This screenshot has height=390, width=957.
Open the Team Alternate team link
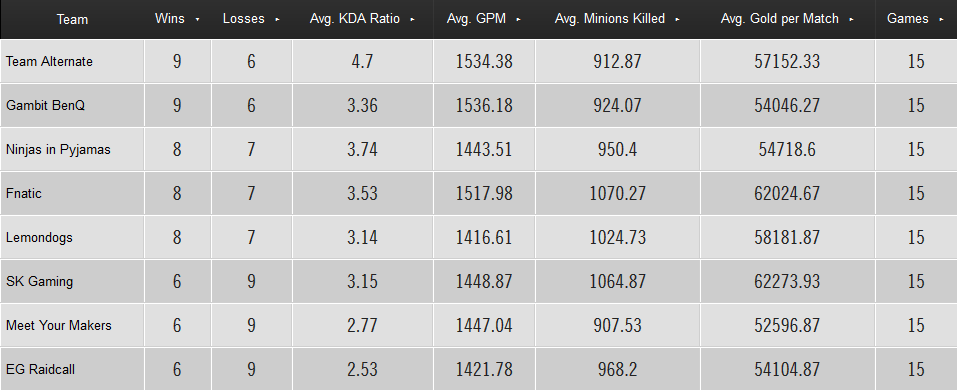point(49,62)
